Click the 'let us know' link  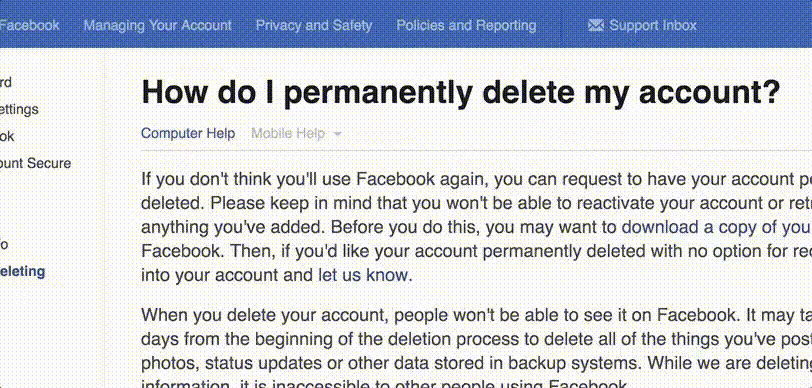pyautogui.click(x=363, y=275)
